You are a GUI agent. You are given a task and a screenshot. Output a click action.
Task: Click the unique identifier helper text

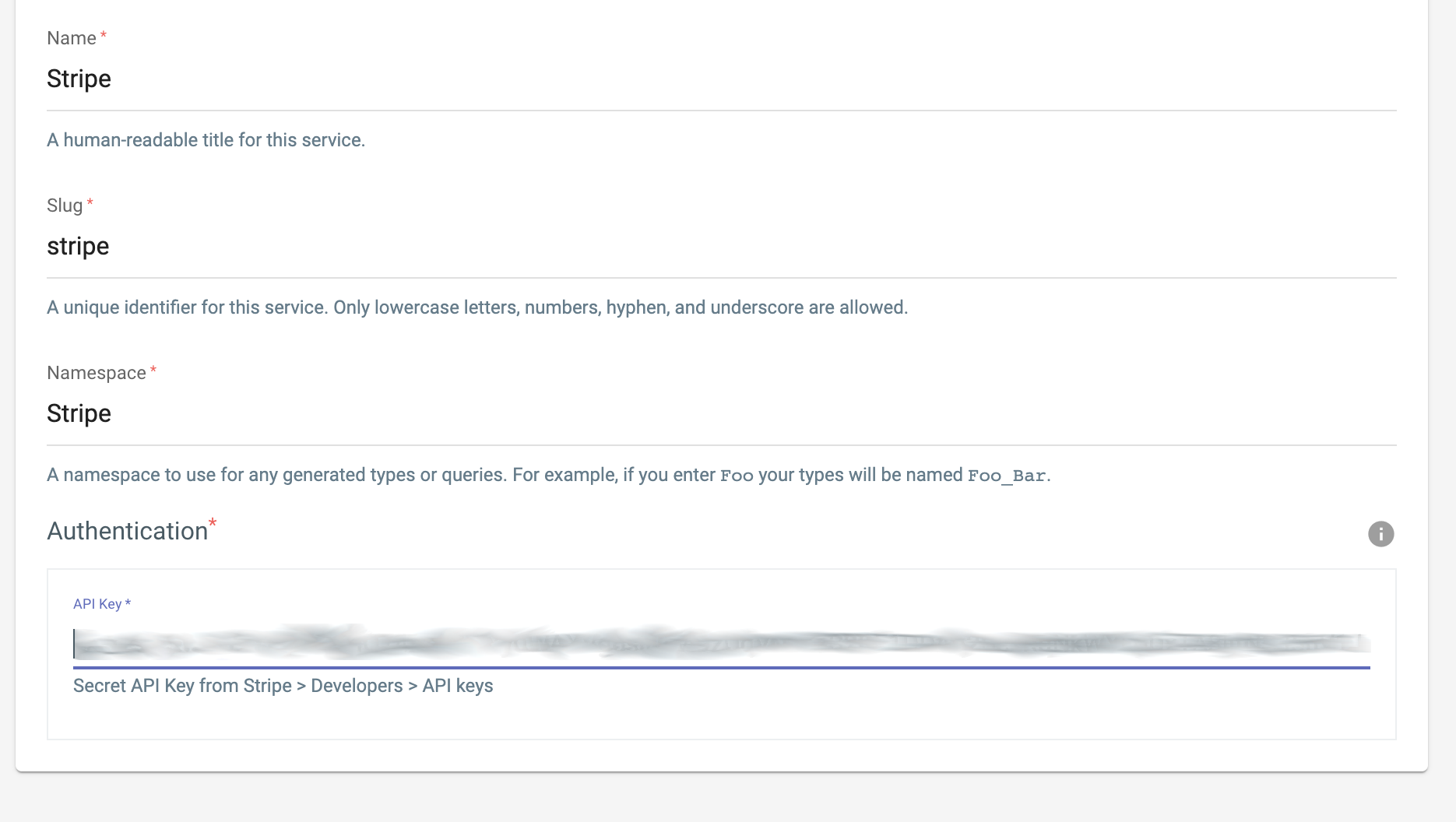477,307
